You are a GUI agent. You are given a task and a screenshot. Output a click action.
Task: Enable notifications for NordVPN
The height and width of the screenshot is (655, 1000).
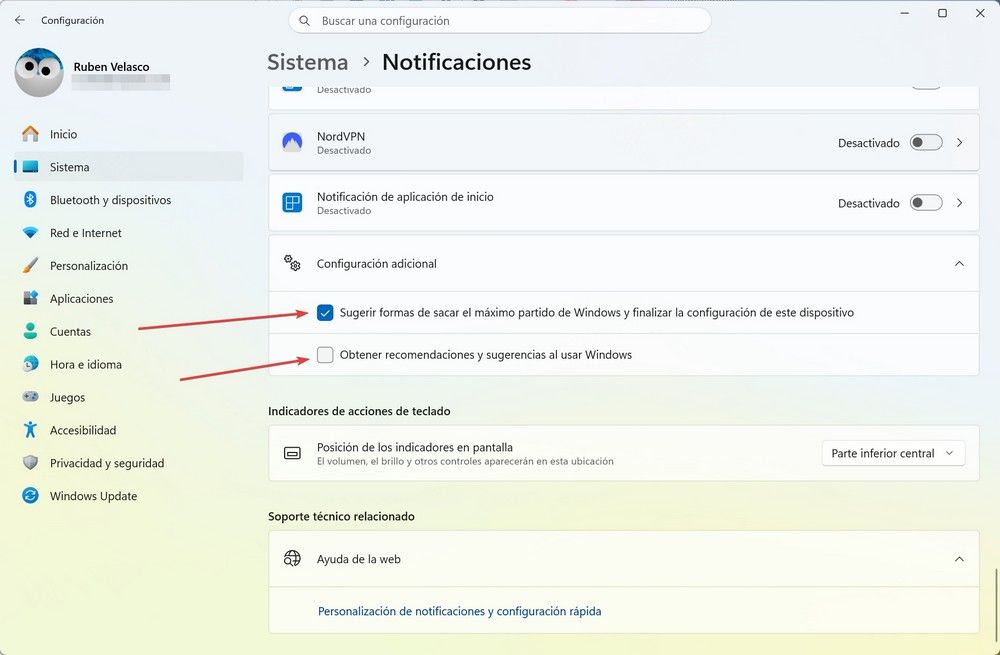tap(925, 142)
